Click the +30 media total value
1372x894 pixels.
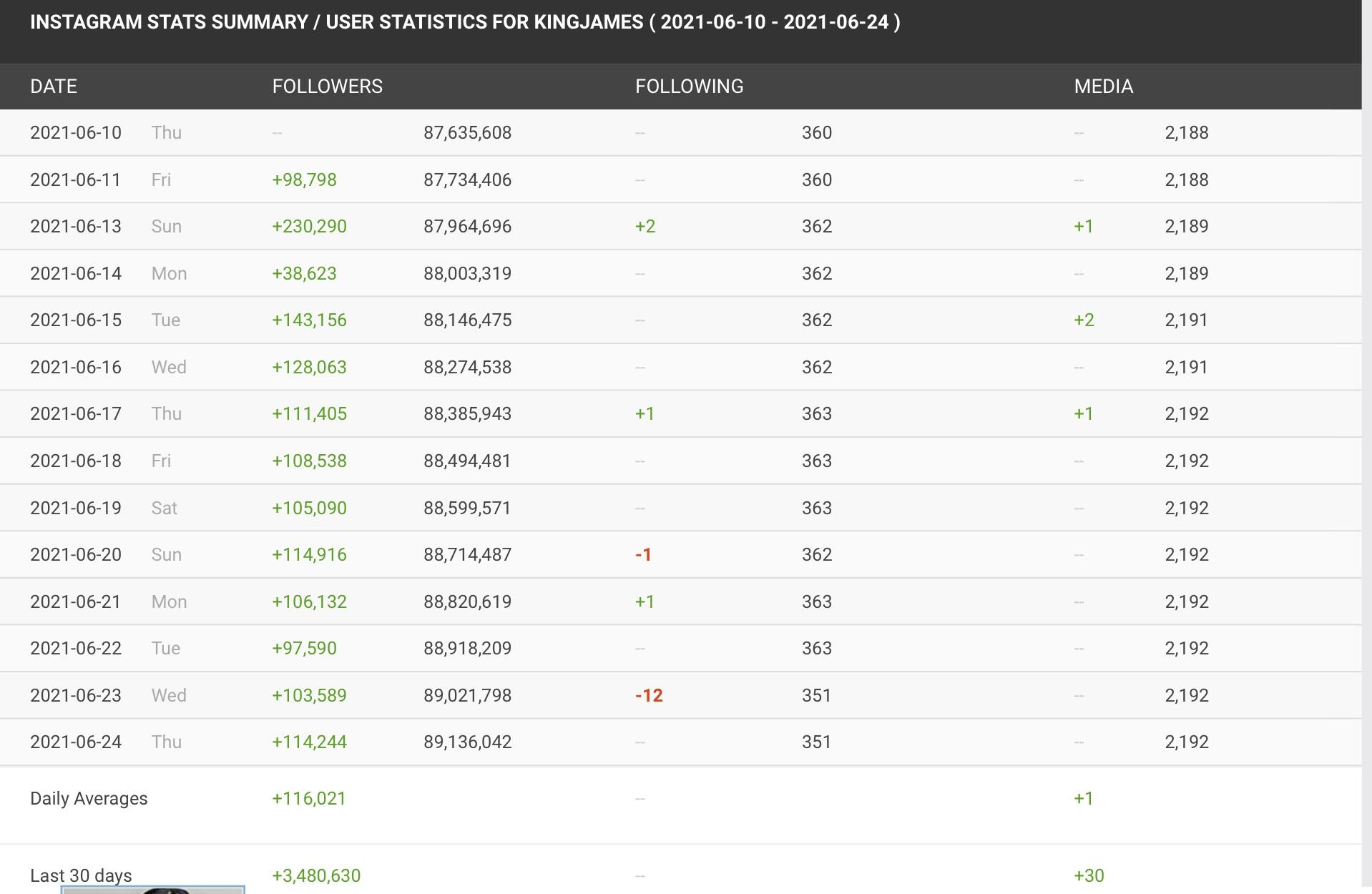1089,876
